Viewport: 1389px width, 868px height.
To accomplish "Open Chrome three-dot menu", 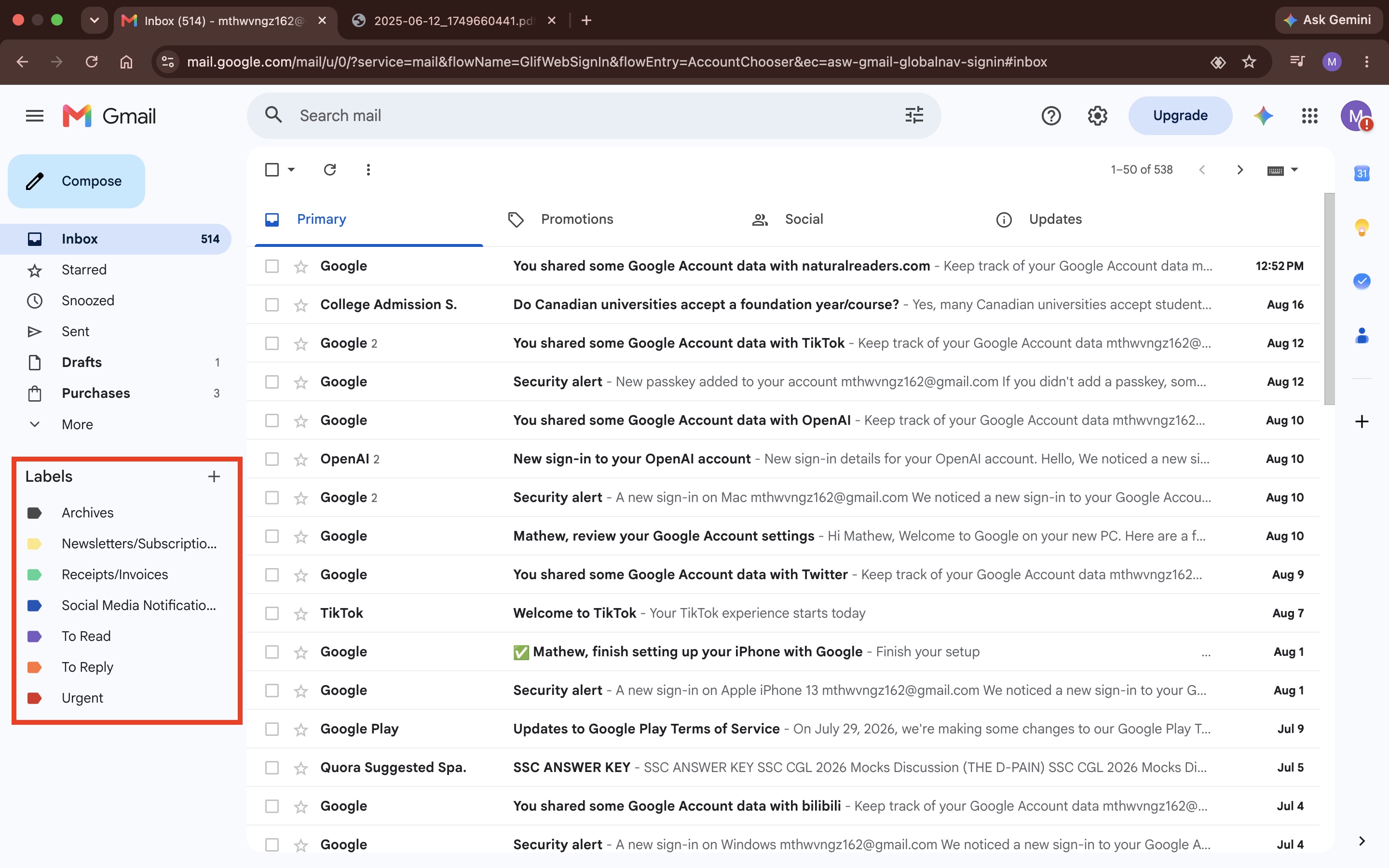I will click(x=1366, y=61).
